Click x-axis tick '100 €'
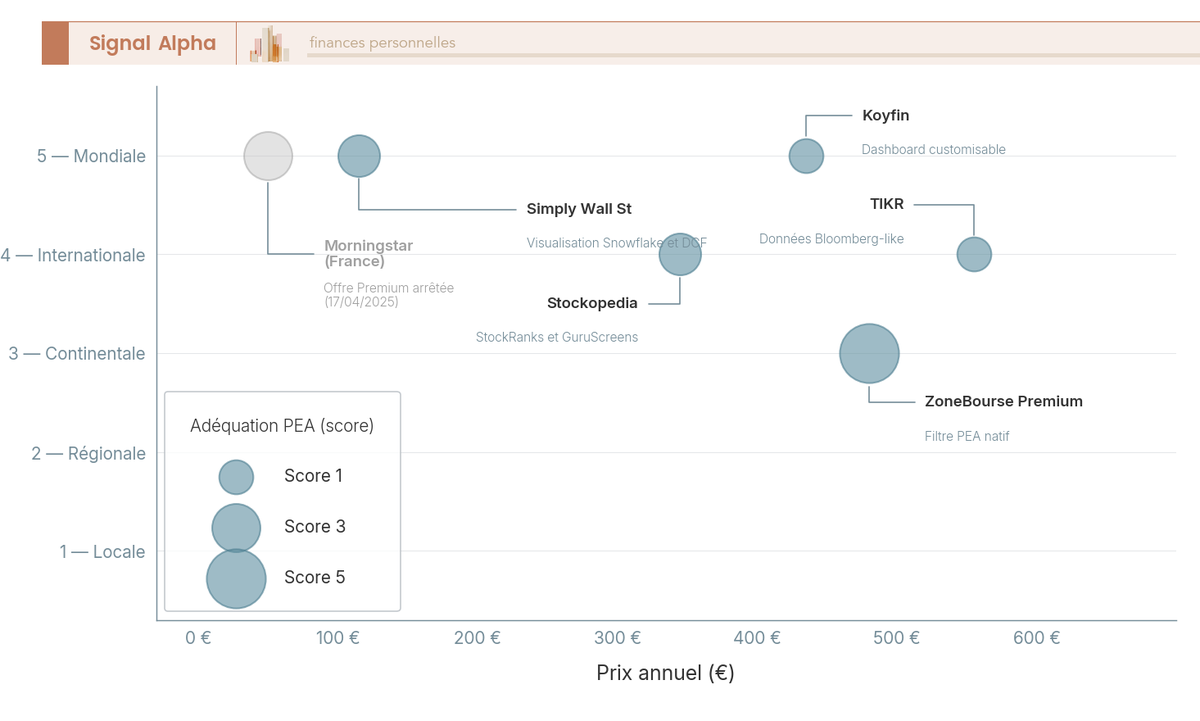Screen dimensions: 1200x721 tap(338, 638)
